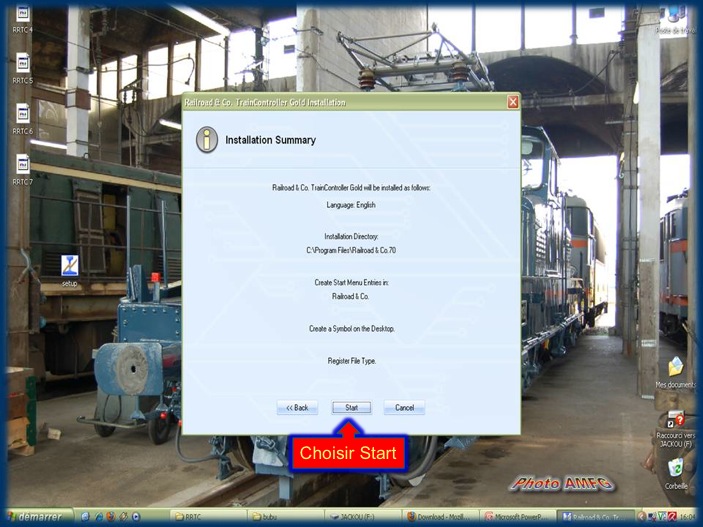
Task: Go back with the << Back button
Action: point(297,407)
